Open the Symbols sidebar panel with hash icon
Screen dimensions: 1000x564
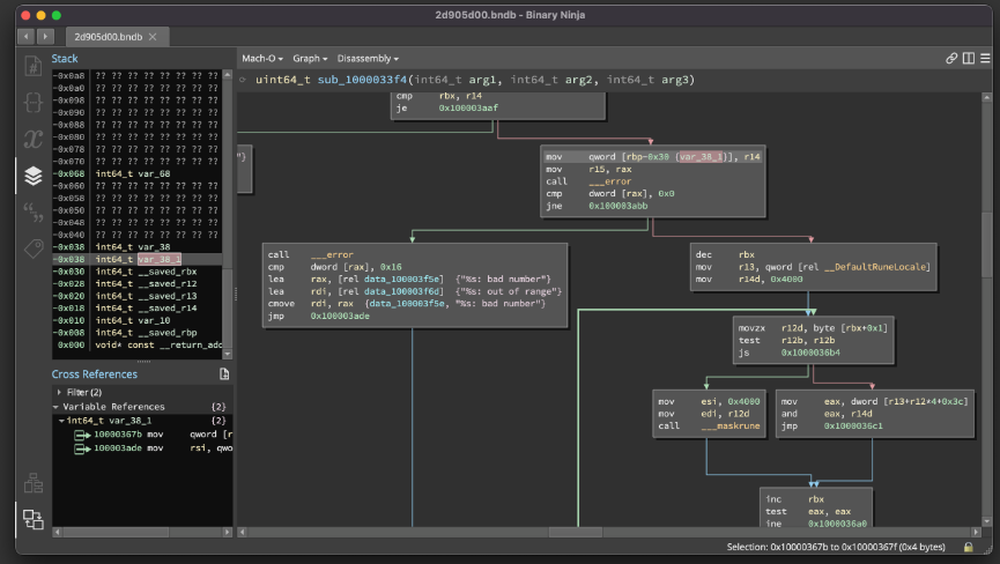33,67
